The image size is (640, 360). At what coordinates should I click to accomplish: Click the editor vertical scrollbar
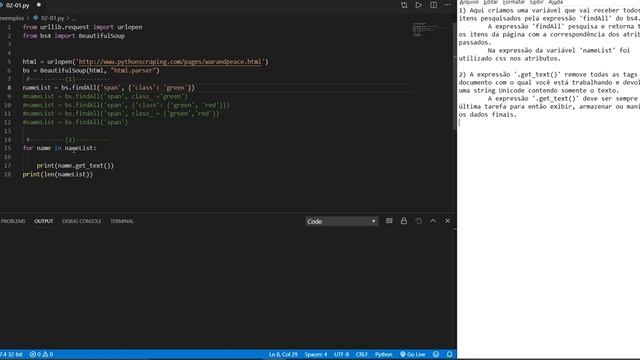click(x=454, y=76)
